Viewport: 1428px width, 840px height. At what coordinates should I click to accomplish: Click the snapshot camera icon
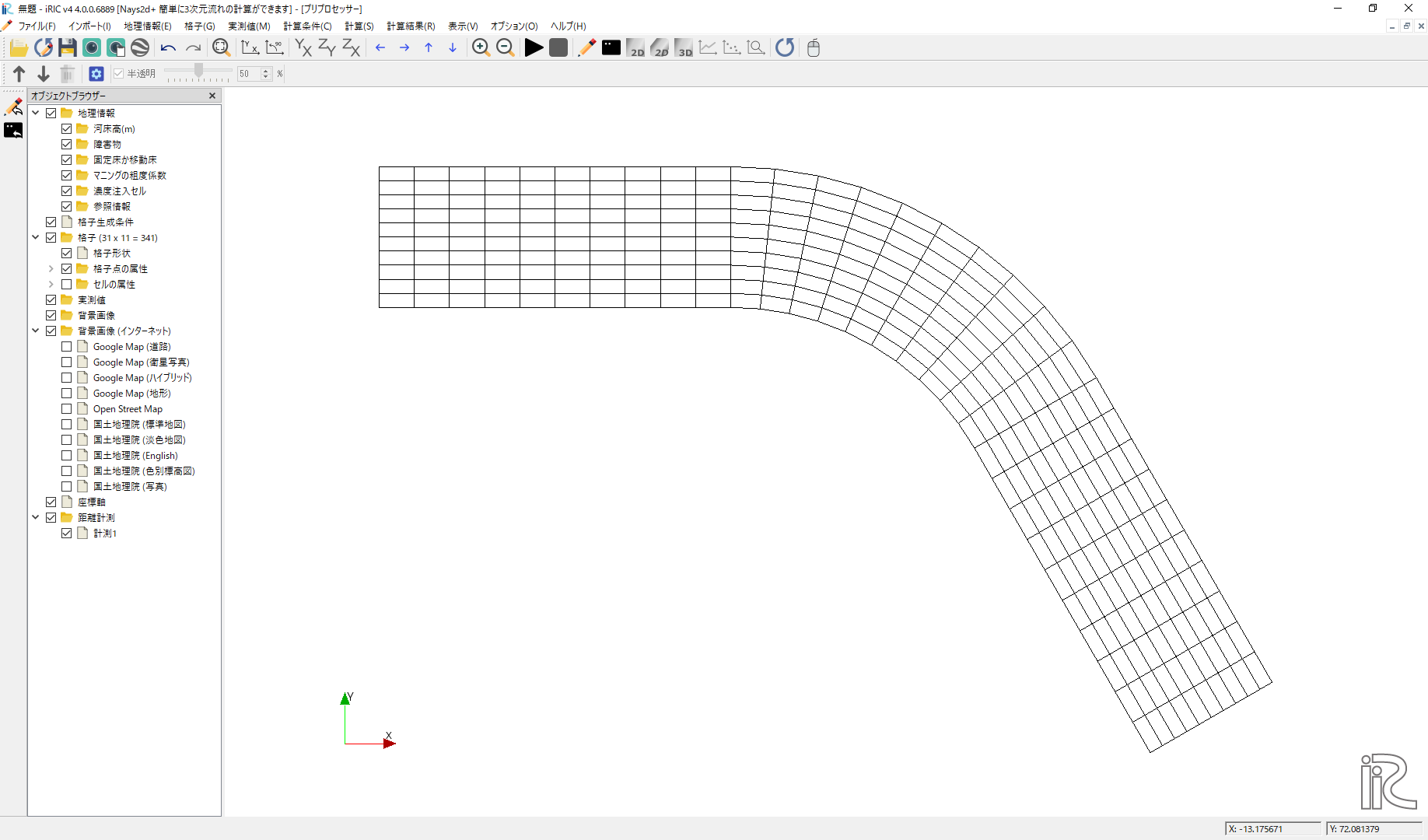coord(92,48)
